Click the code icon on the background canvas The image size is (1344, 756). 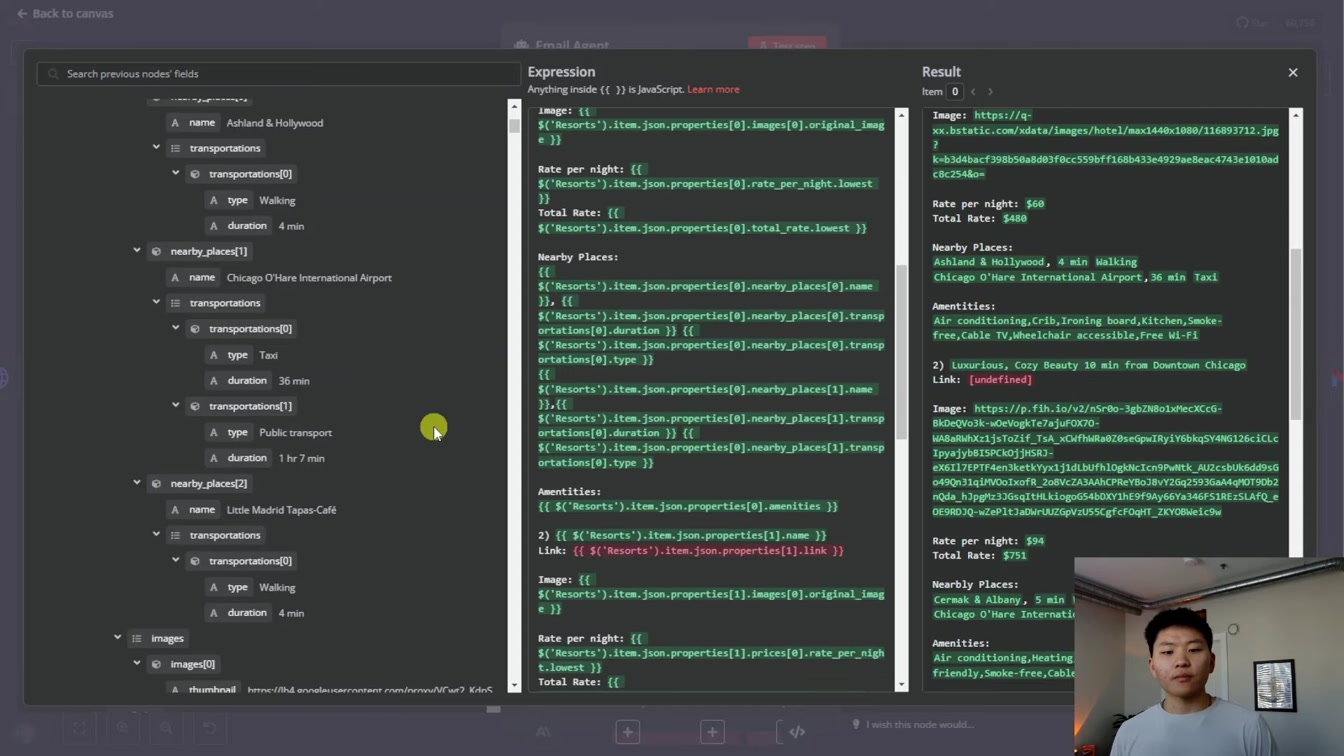point(797,732)
